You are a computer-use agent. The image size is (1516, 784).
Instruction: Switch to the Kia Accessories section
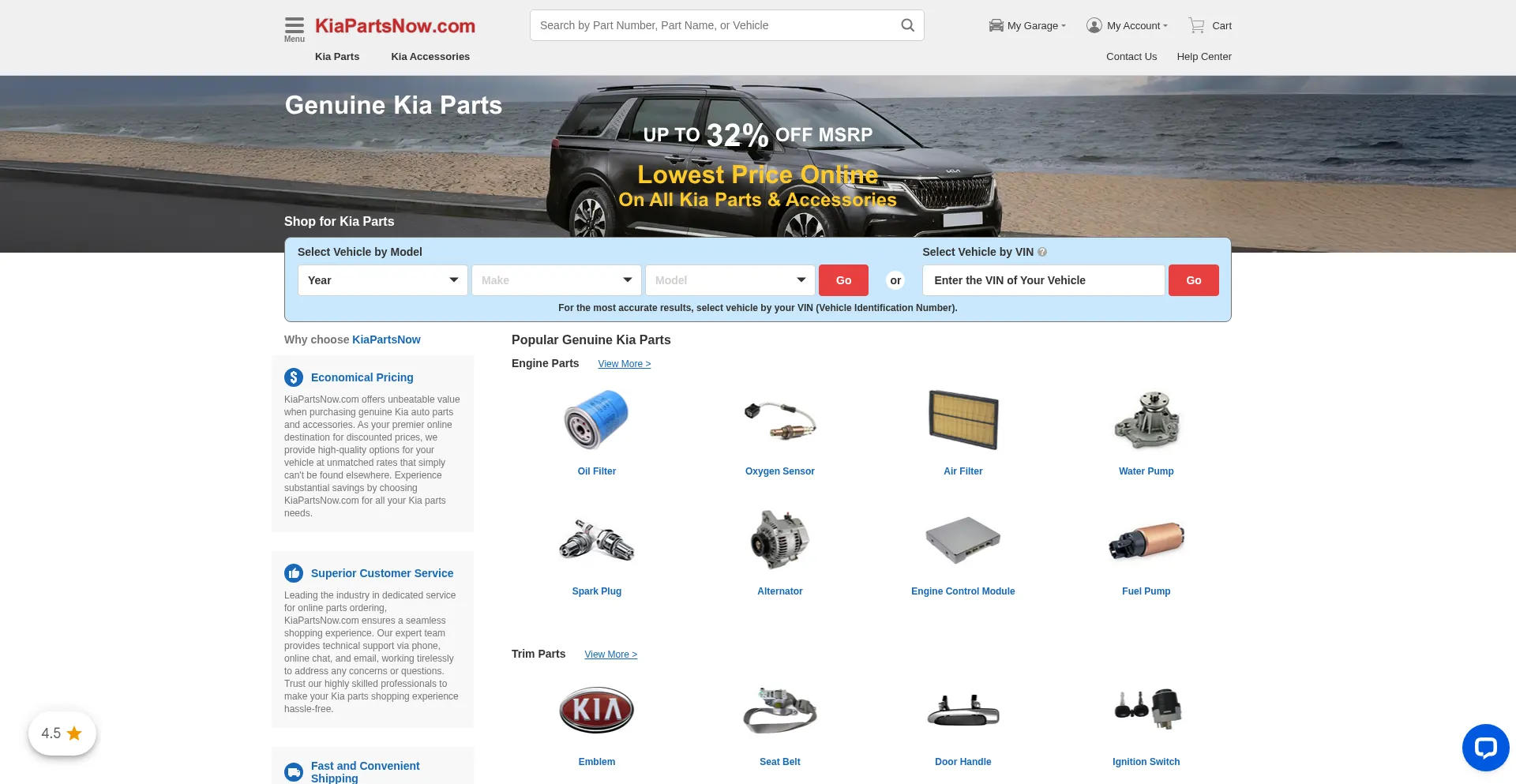point(430,56)
